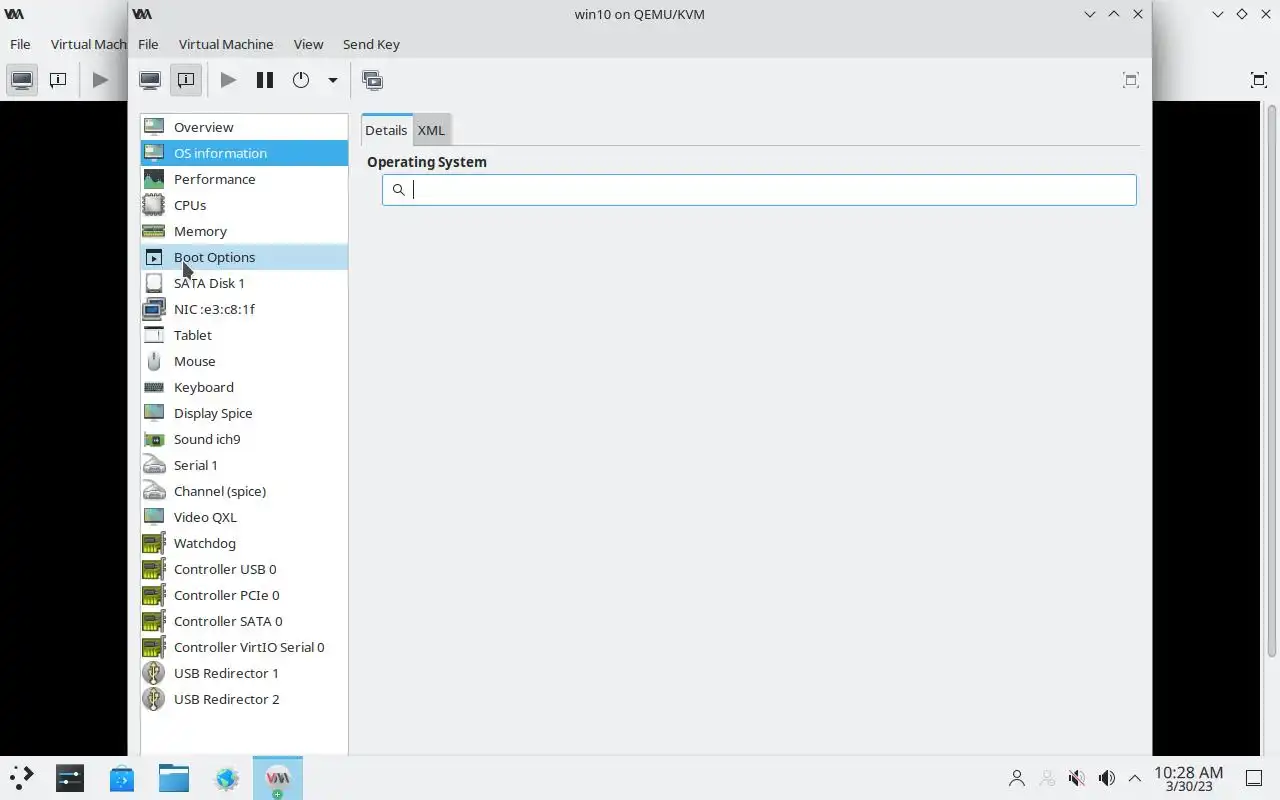Select Keyboard input device

coord(244,387)
